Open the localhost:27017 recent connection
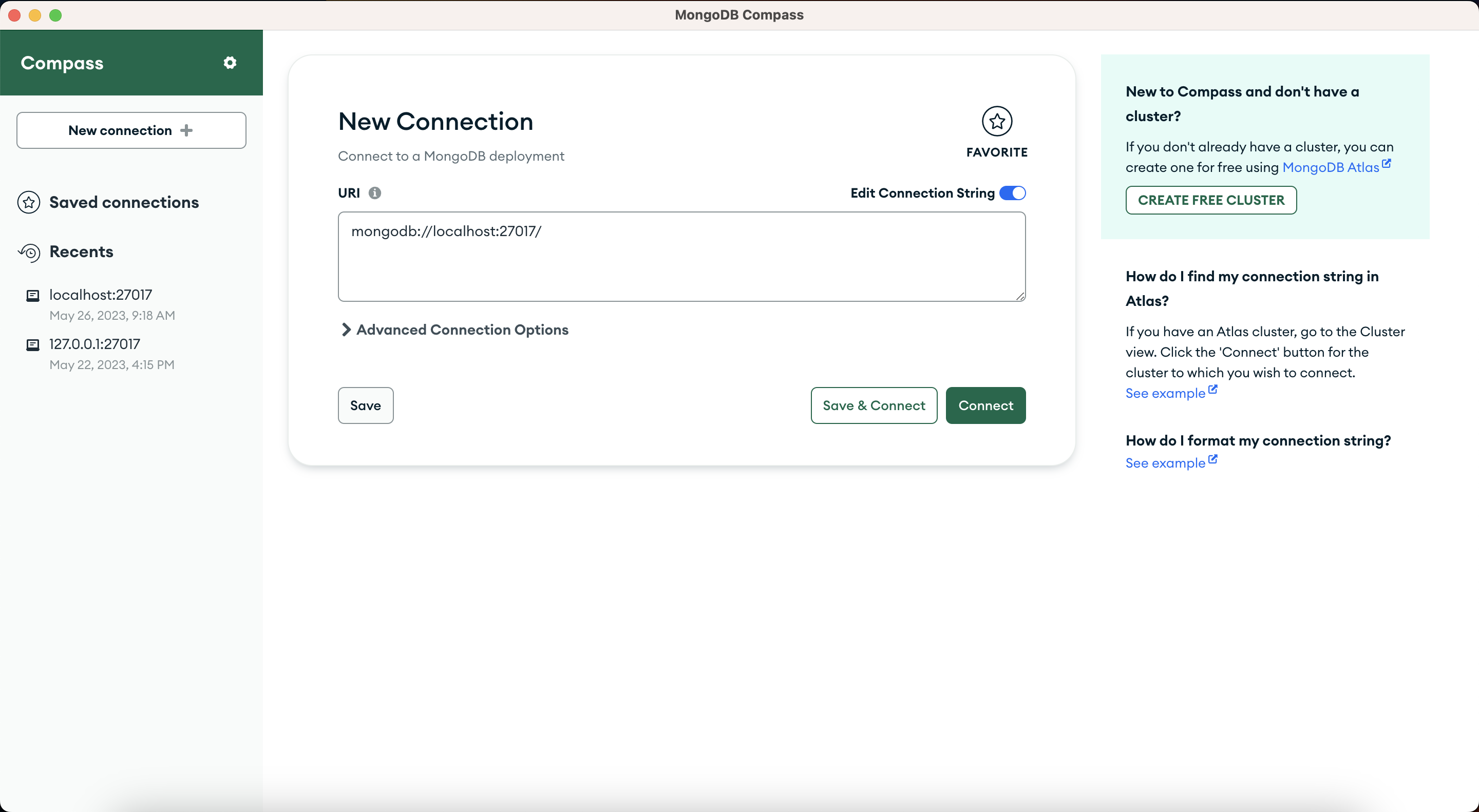This screenshot has height=812, width=1479. pyautogui.click(x=101, y=295)
